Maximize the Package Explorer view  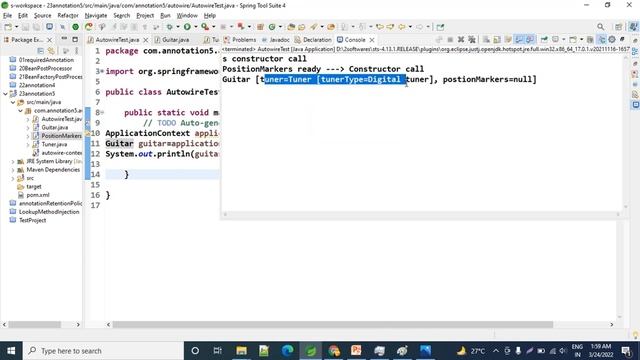coord(75,40)
